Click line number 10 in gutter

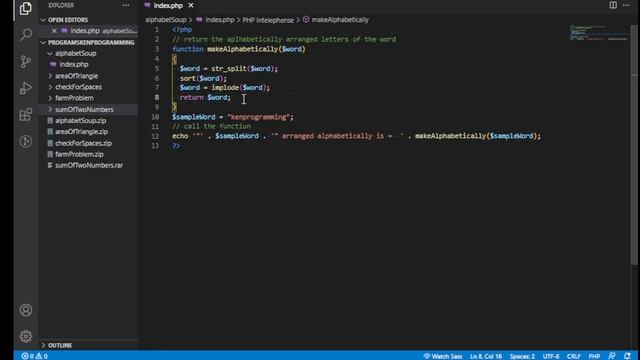click(x=155, y=117)
